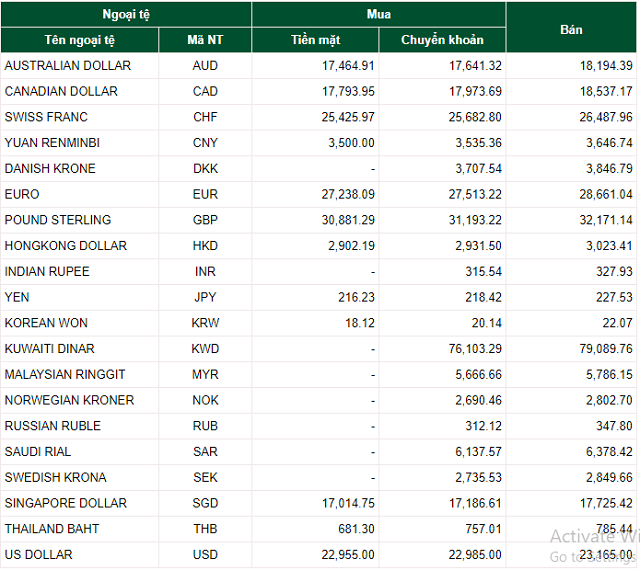The width and height of the screenshot is (640, 570).
Task: Click the KOREAN WON row name
Action: click(x=46, y=323)
